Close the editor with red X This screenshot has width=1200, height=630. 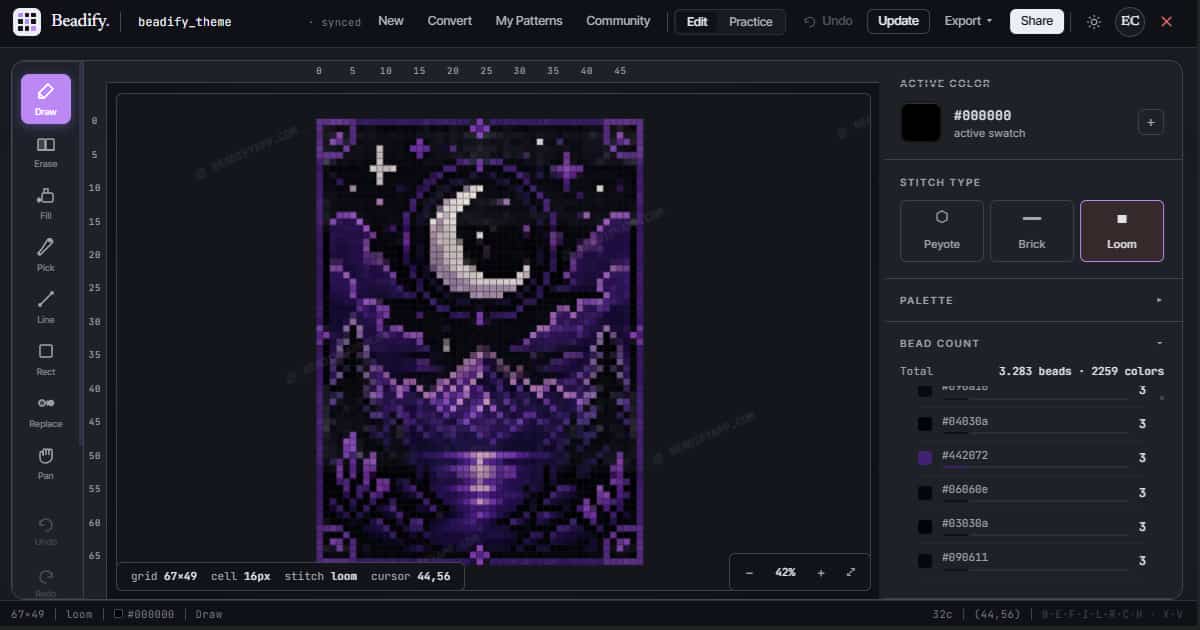click(1166, 21)
